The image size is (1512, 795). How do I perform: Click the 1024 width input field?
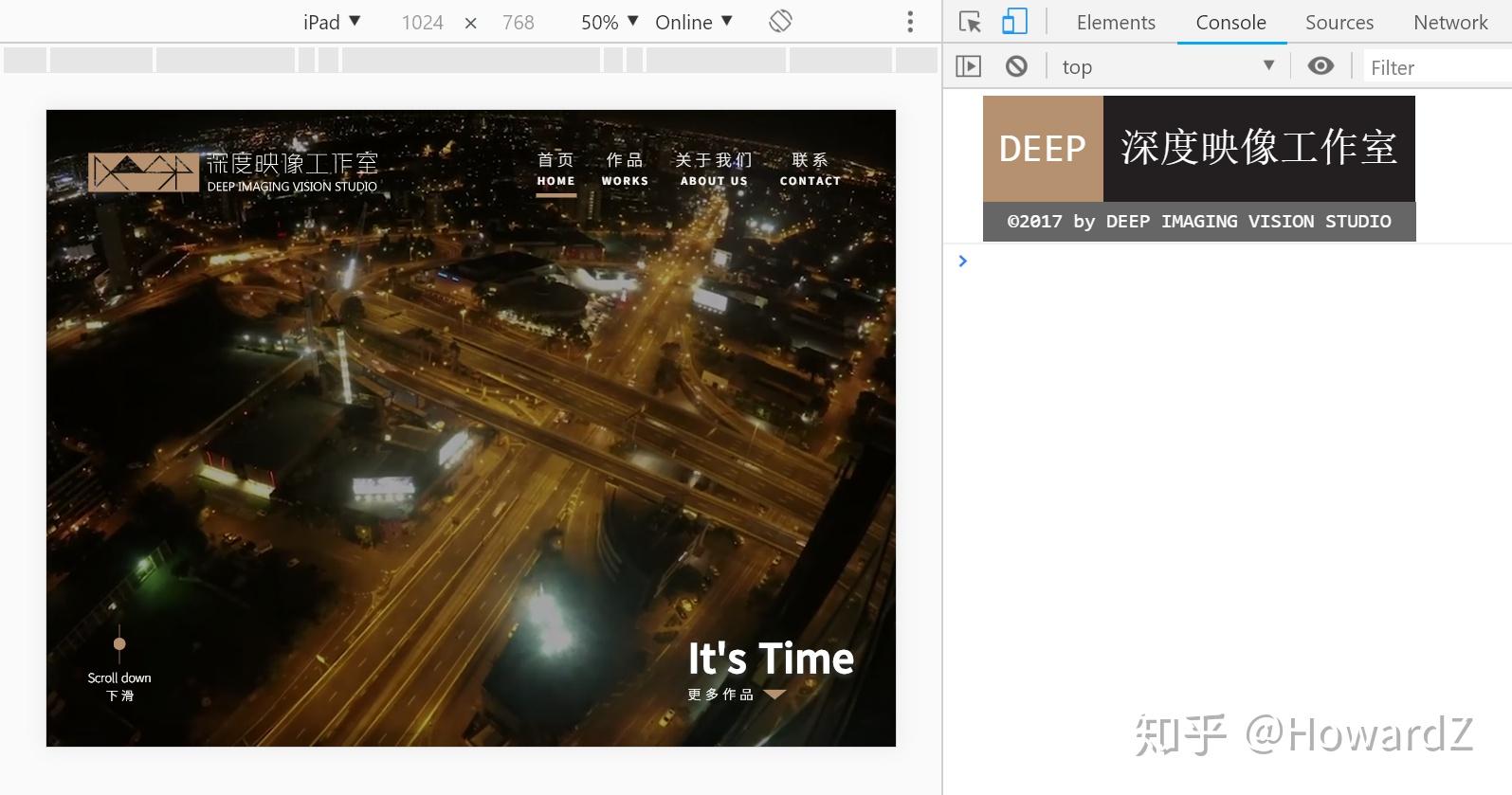pyautogui.click(x=422, y=22)
